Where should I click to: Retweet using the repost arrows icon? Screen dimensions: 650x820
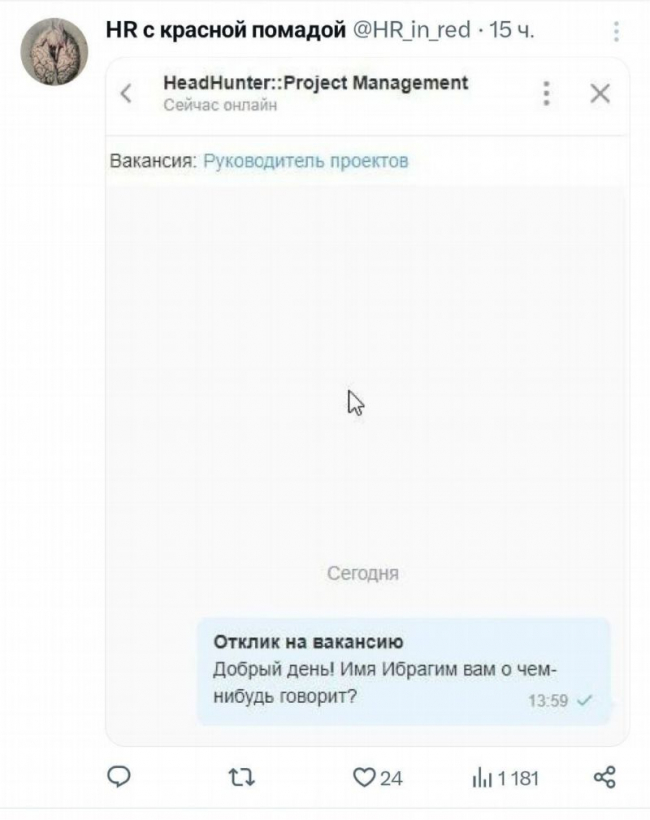pos(242,778)
